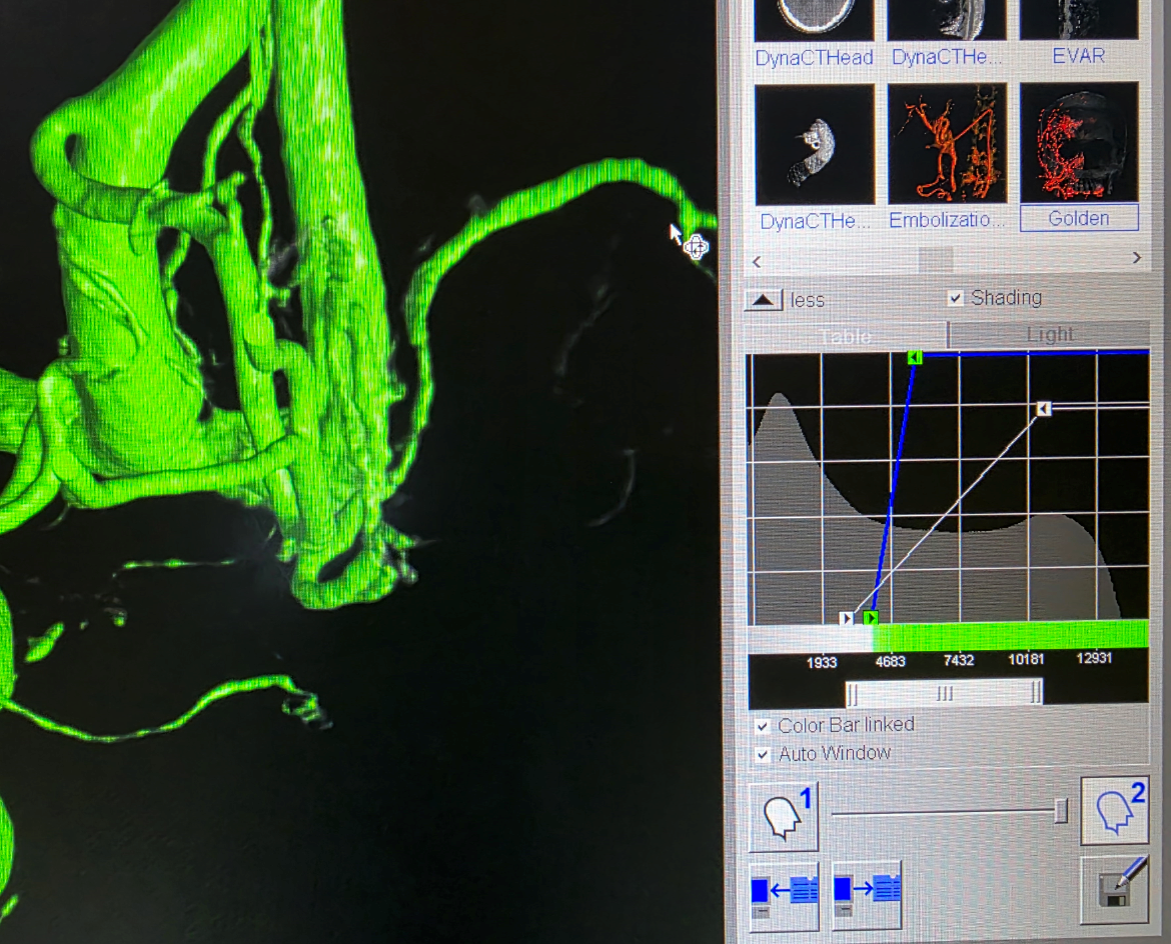The height and width of the screenshot is (944, 1171).
Task: Select the Golden preset label
Action: 1079,219
